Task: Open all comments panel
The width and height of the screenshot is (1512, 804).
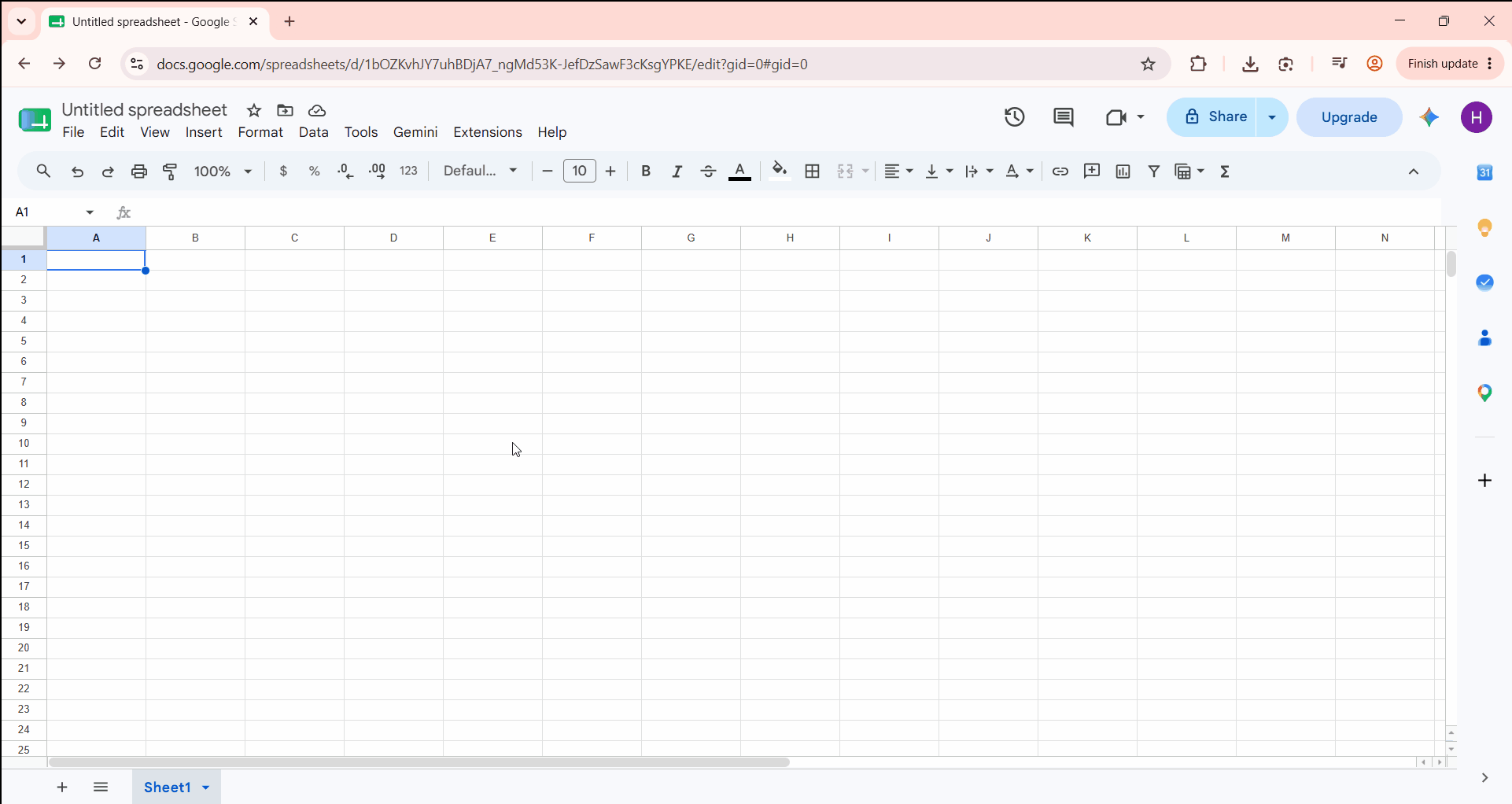Action: pyautogui.click(x=1064, y=117)
